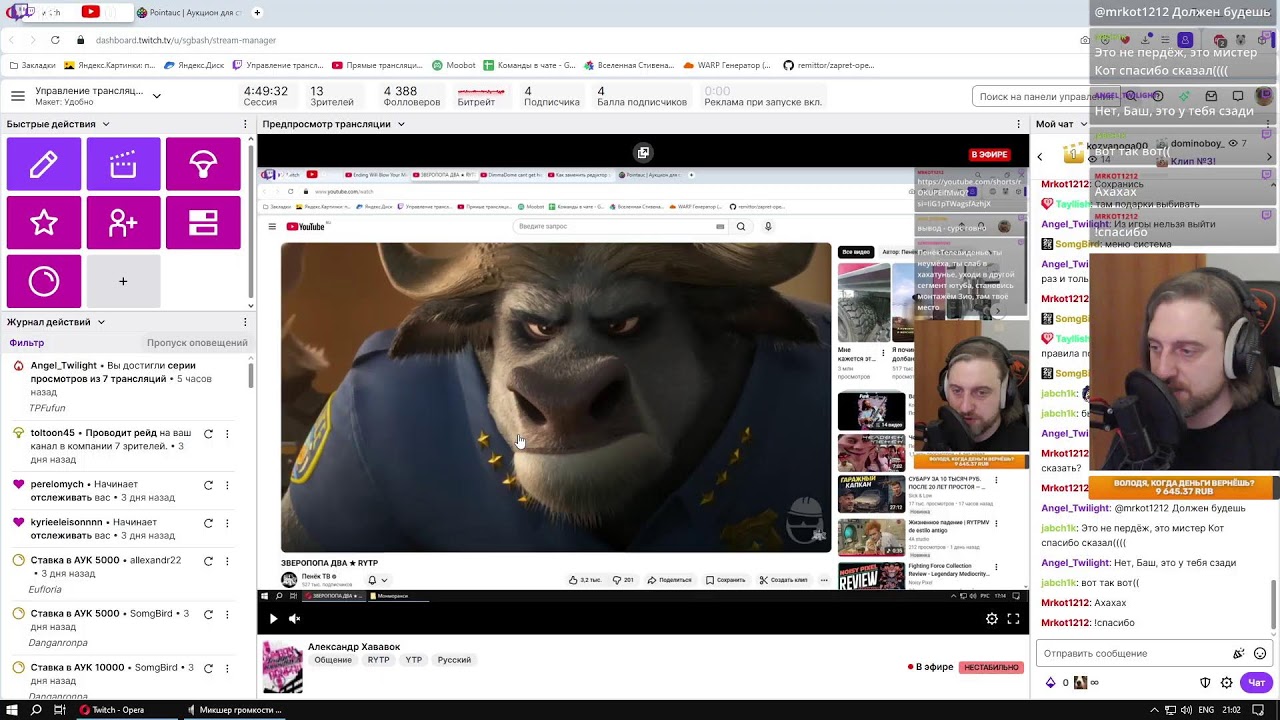This screenshot has width=1280, height=720.
Task: Pop out the stream preview player
Action: [x=643, y=153]
